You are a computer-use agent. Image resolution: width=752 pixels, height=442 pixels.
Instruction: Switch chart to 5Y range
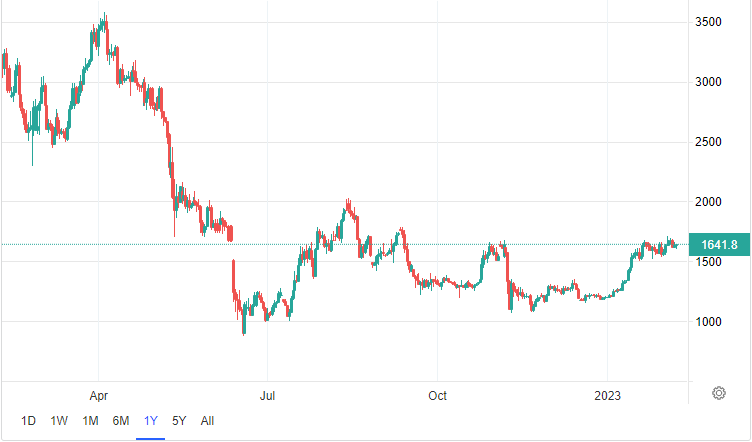click(179, 420)
